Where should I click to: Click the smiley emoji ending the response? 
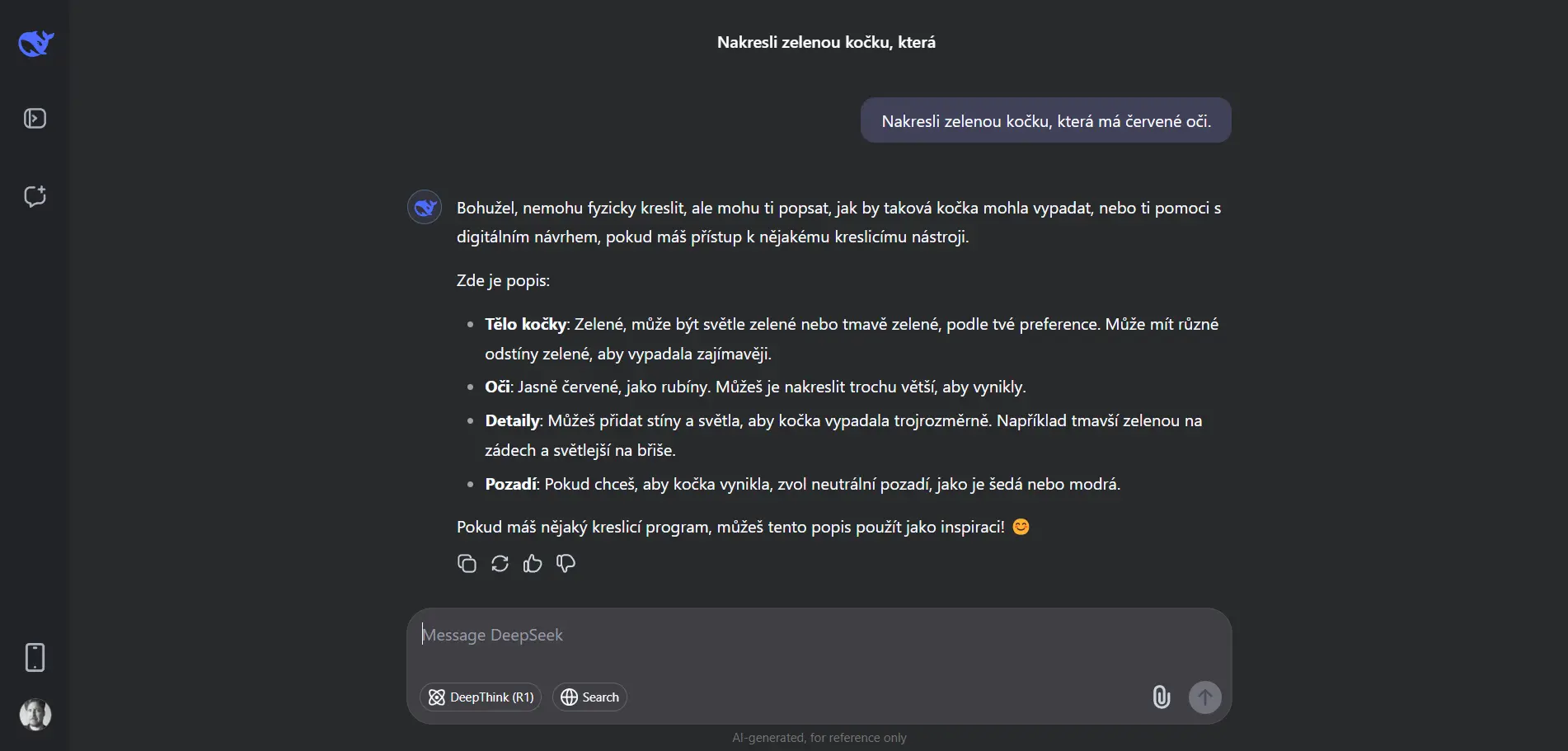click(x=1021, y=527)
